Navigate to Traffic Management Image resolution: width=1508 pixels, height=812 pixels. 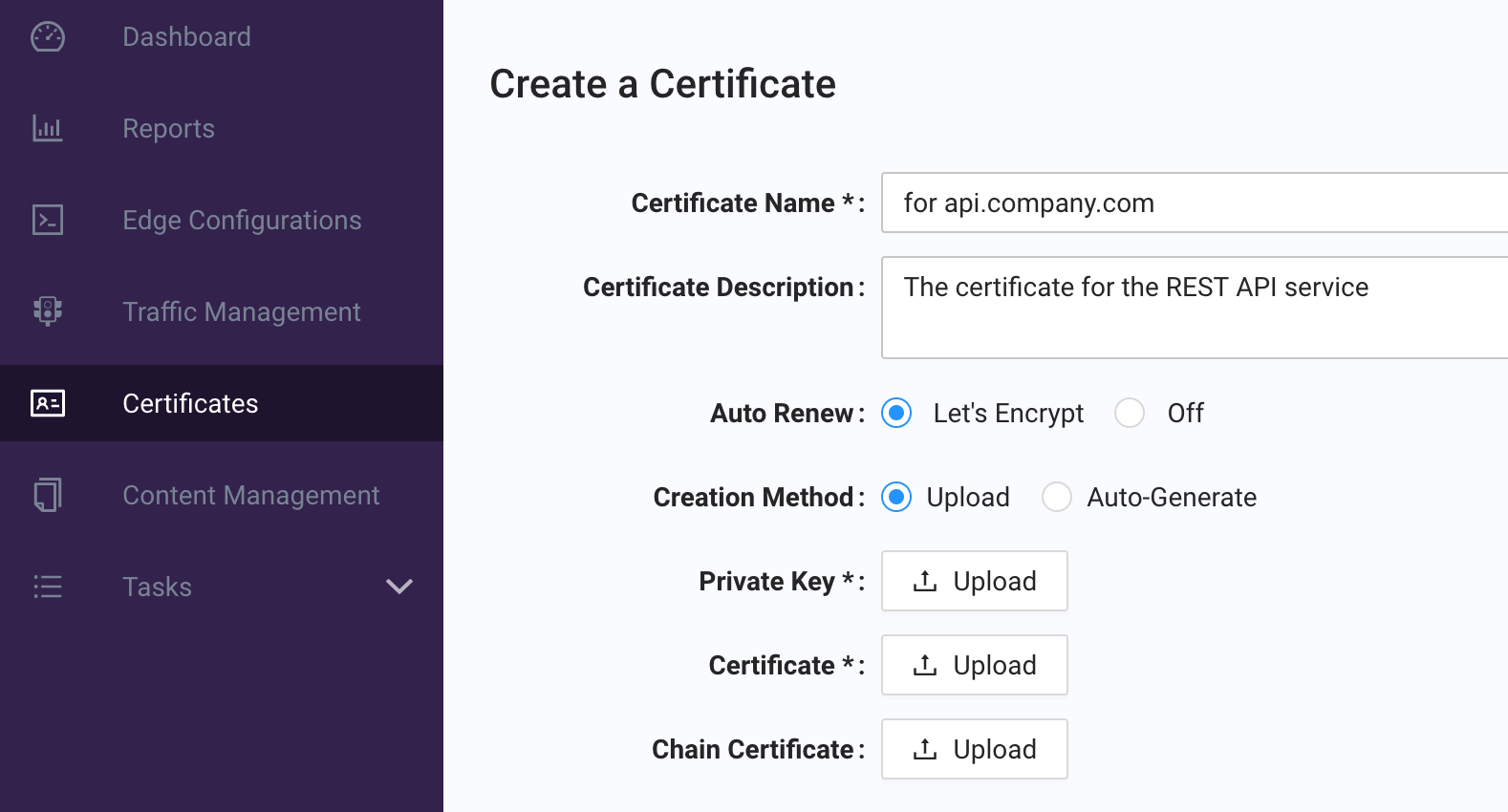[x=222, y=311]
